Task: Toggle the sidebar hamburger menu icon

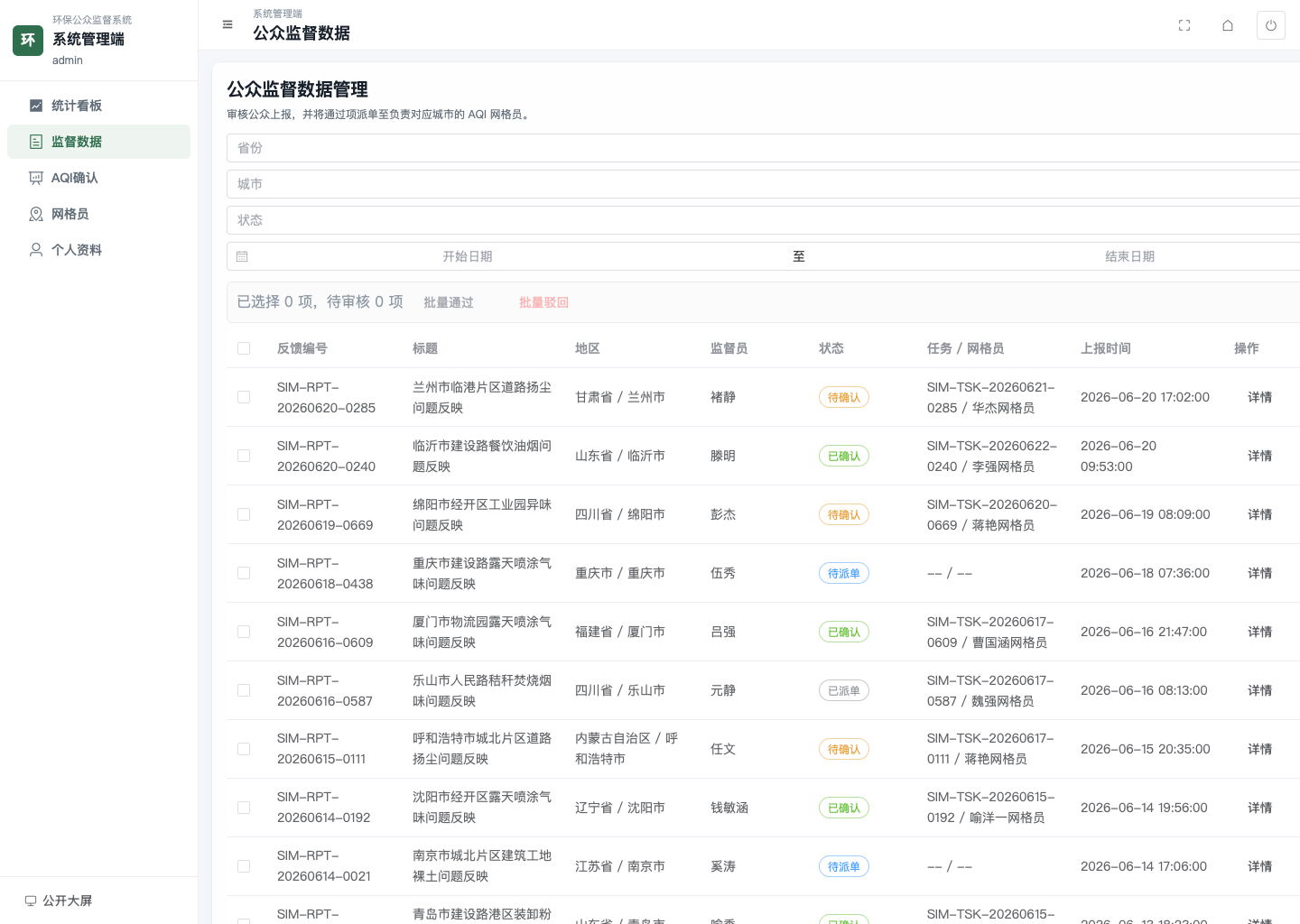Action: point(227,25)
